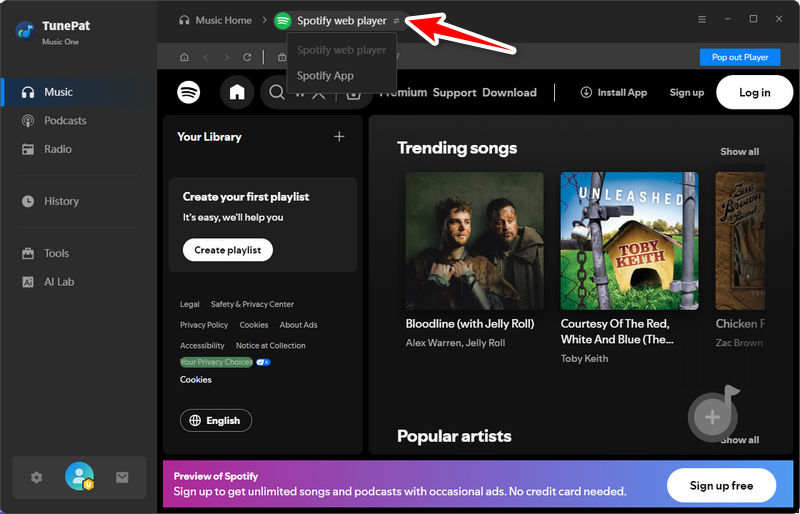
Task: Click Install App
Action: tap(614, 92)
